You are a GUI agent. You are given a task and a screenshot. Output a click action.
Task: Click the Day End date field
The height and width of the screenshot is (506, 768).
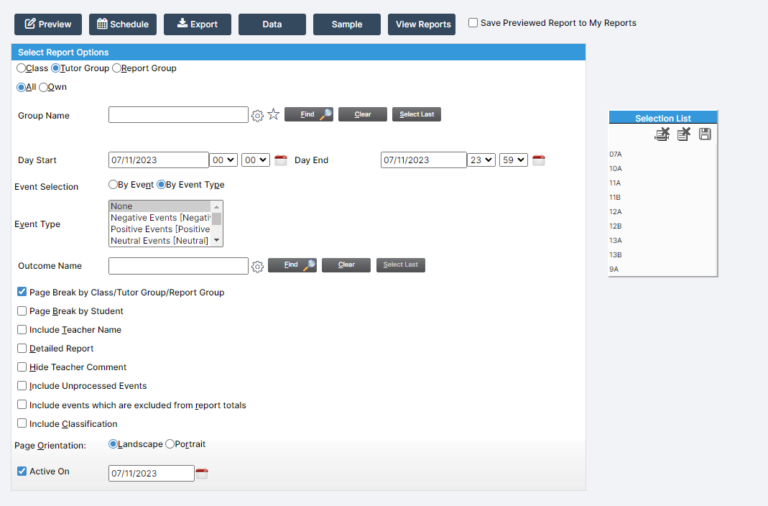pyautogui.click(x=424, y=160)
